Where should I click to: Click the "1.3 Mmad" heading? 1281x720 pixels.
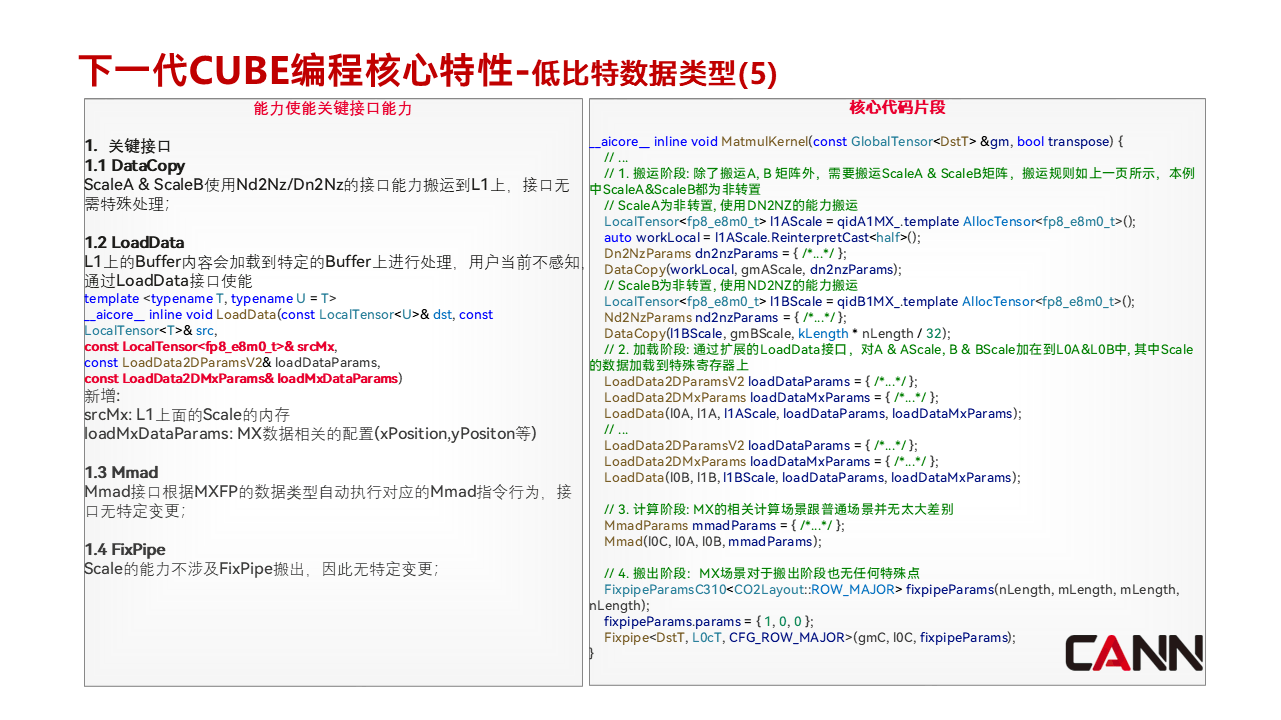(122, 472)
